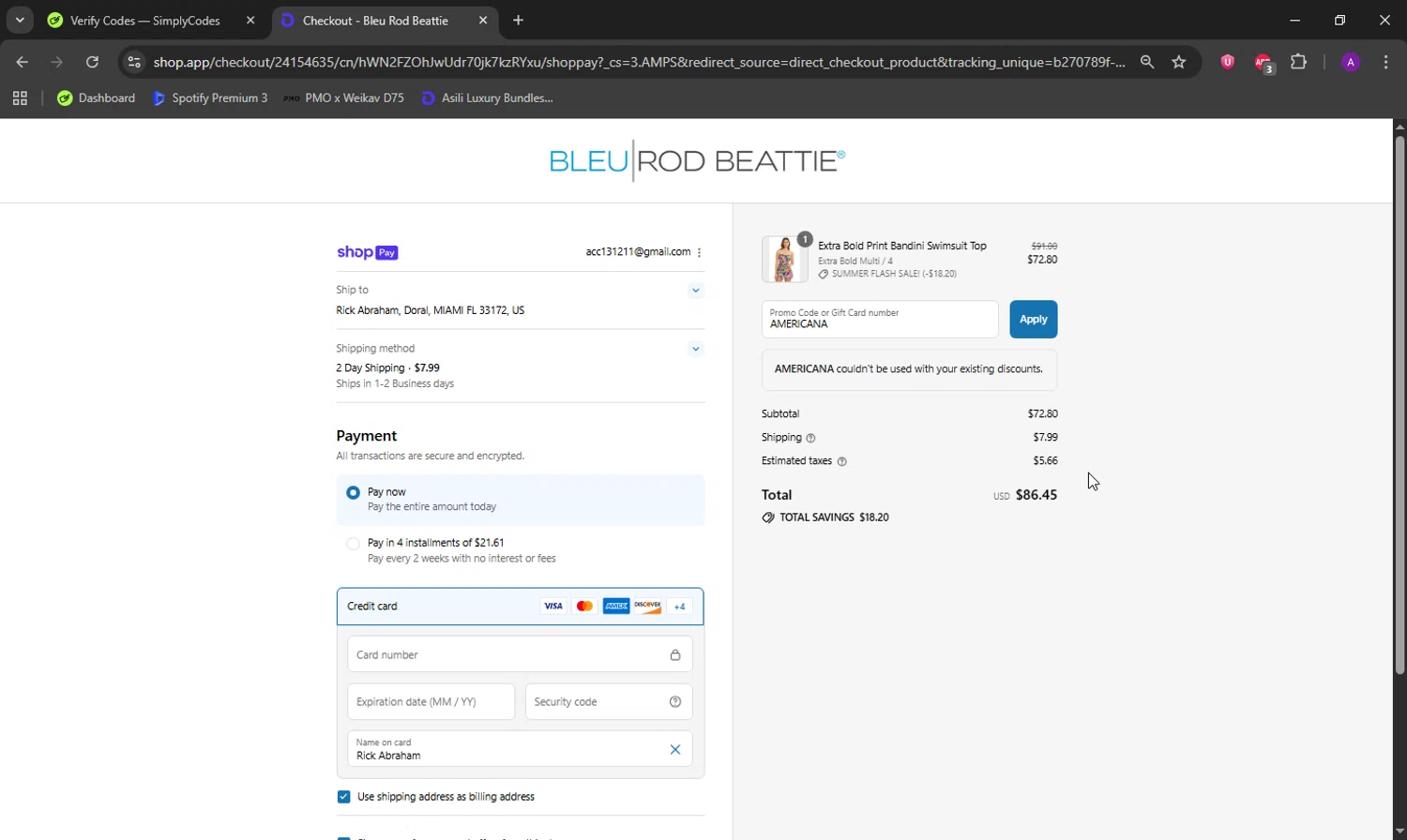Click the American Express icon
Viewport: 1407px width, 840px height.
[x=616, y=606]
